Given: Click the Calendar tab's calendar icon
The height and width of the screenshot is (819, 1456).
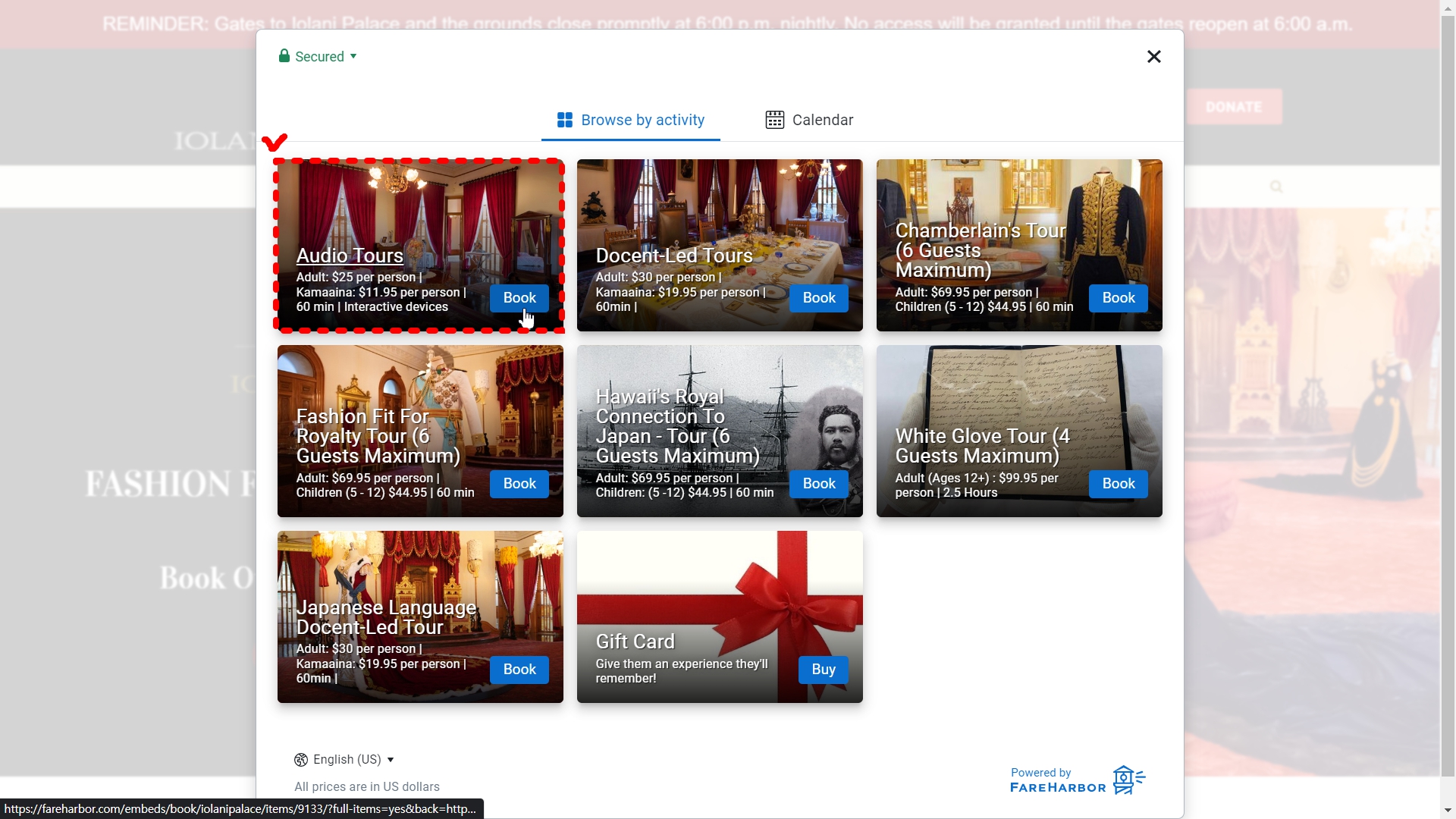Looking at the screenshot, I should 774,120.
